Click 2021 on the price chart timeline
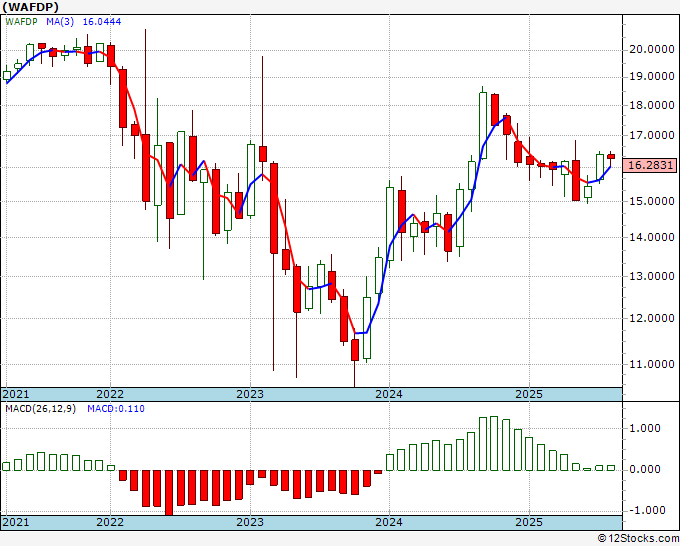 point(16,394)
